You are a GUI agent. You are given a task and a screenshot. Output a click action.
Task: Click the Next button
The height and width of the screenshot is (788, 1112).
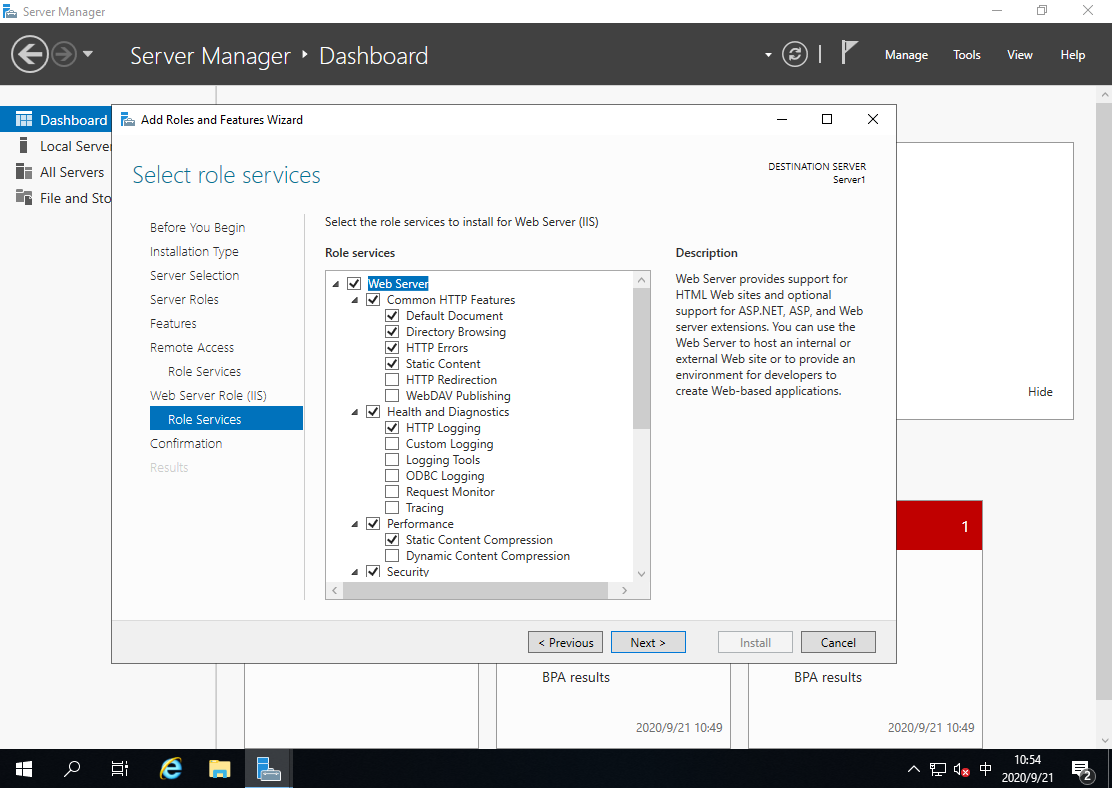click(648, 642)
